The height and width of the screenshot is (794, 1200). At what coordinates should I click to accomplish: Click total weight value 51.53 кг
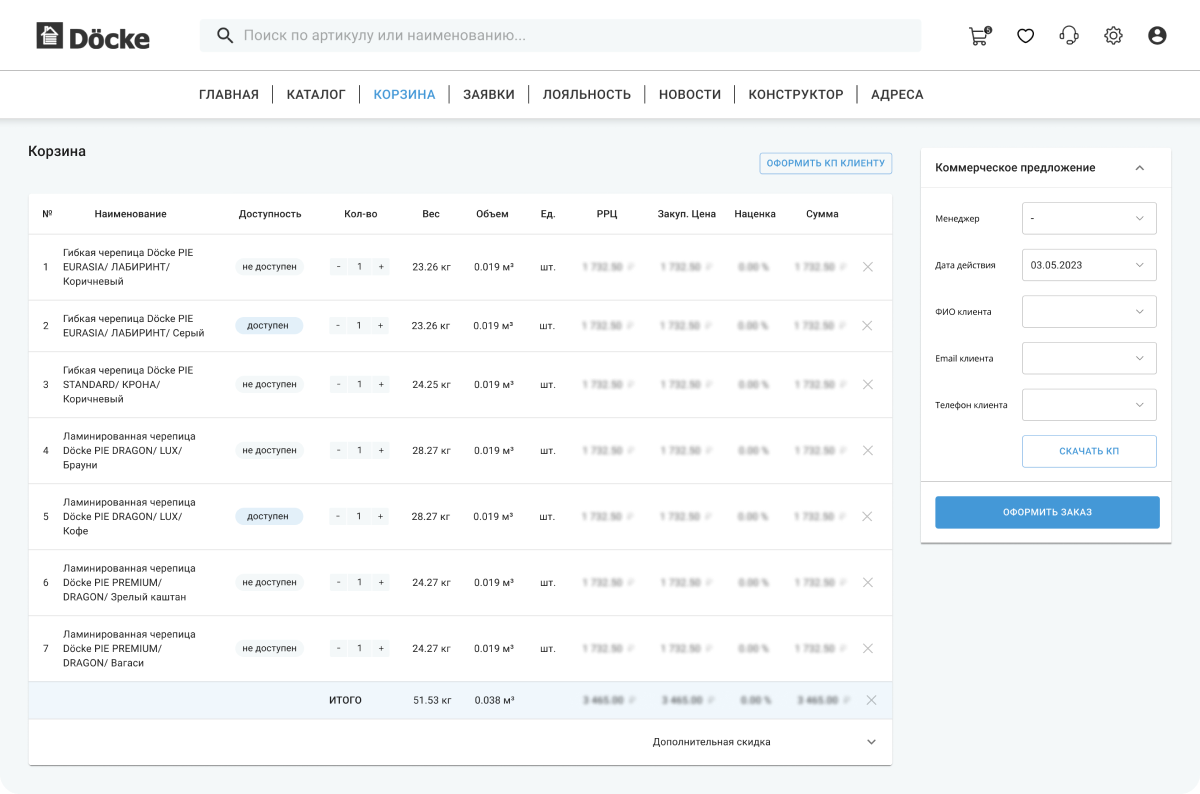pos(432,700)
